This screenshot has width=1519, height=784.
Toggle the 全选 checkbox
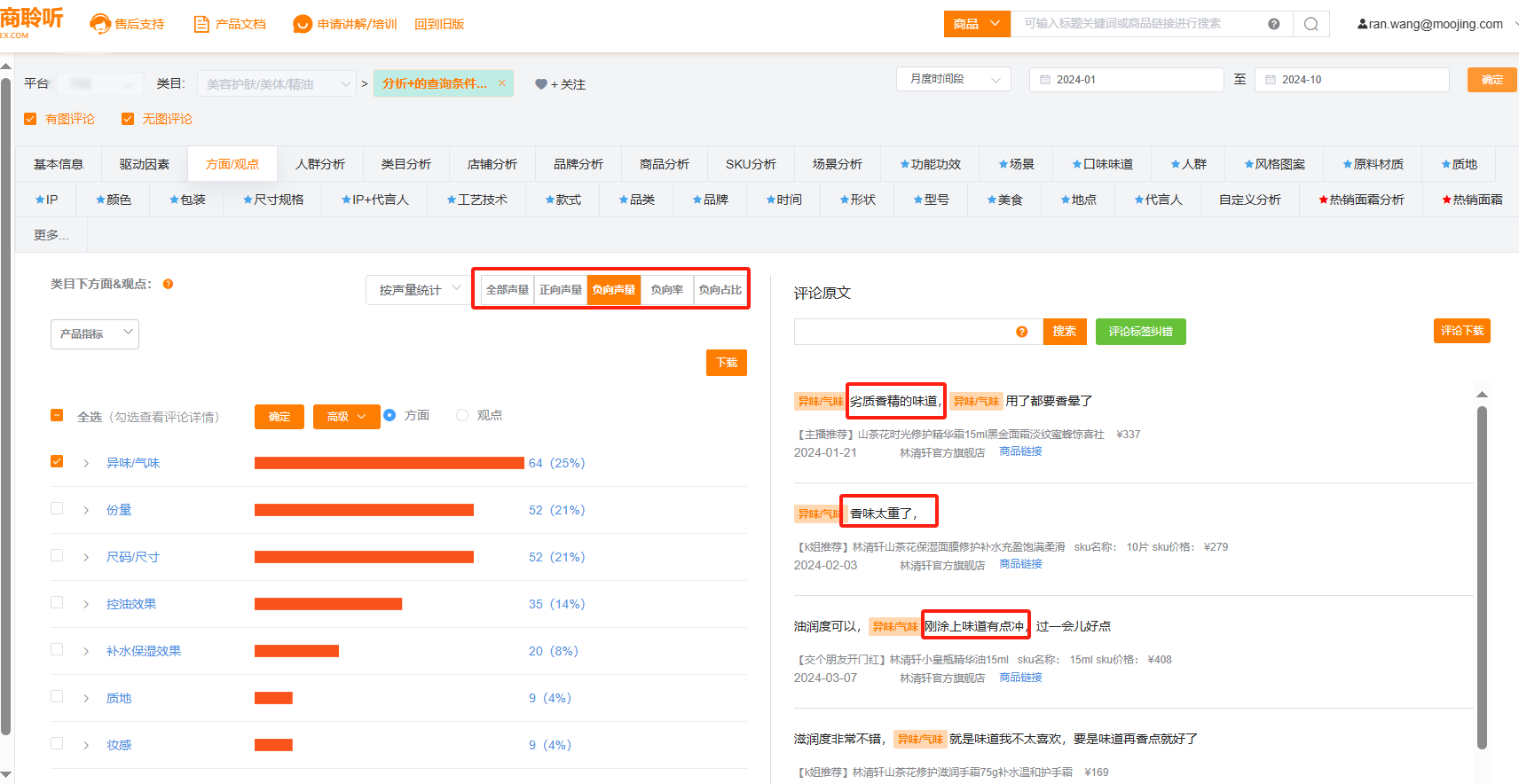point(57,415)
